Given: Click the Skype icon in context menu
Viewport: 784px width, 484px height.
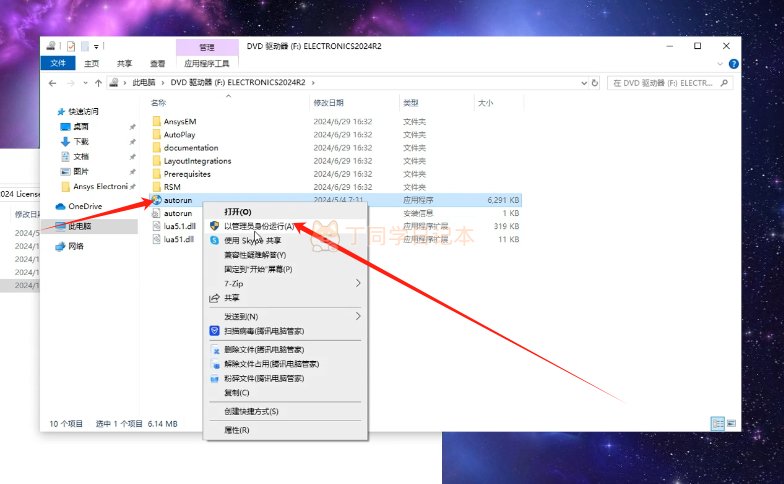Looking at the screenshot, I should point(214,240).
